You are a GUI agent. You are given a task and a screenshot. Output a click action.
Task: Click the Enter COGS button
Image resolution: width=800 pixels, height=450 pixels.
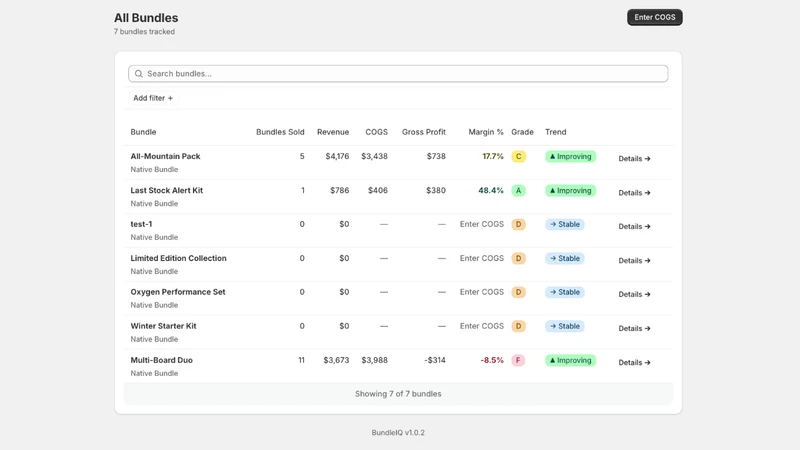point(655,17)
